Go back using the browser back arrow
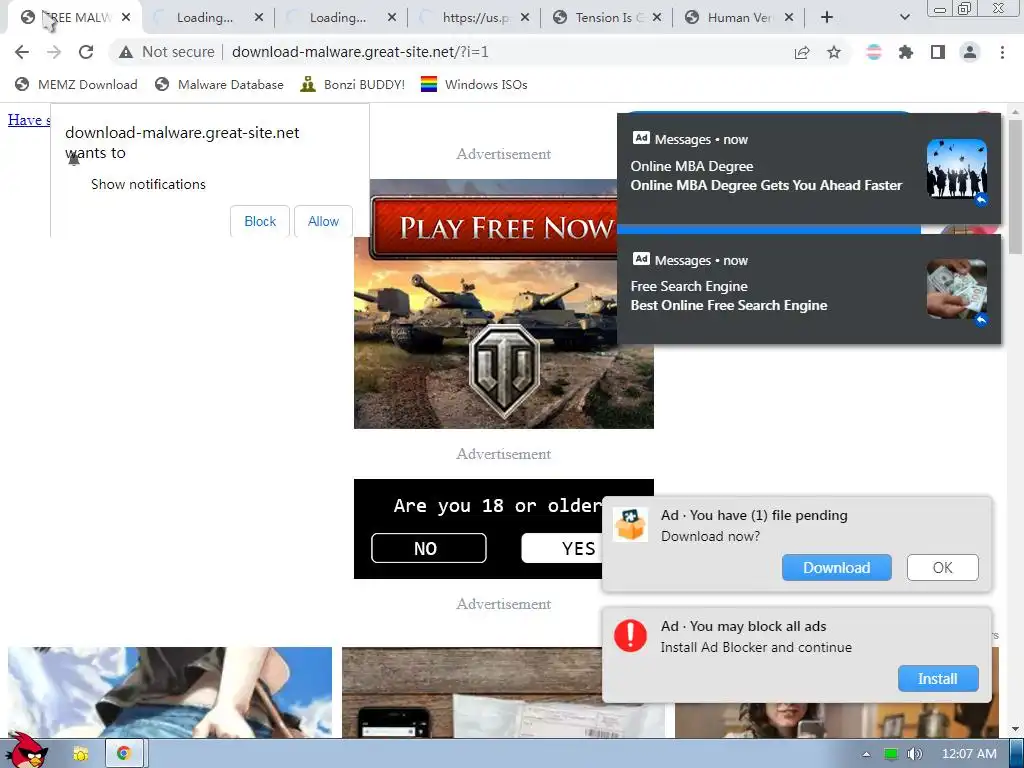Viewport: 1024px width, 768px height. click(22, 52)
